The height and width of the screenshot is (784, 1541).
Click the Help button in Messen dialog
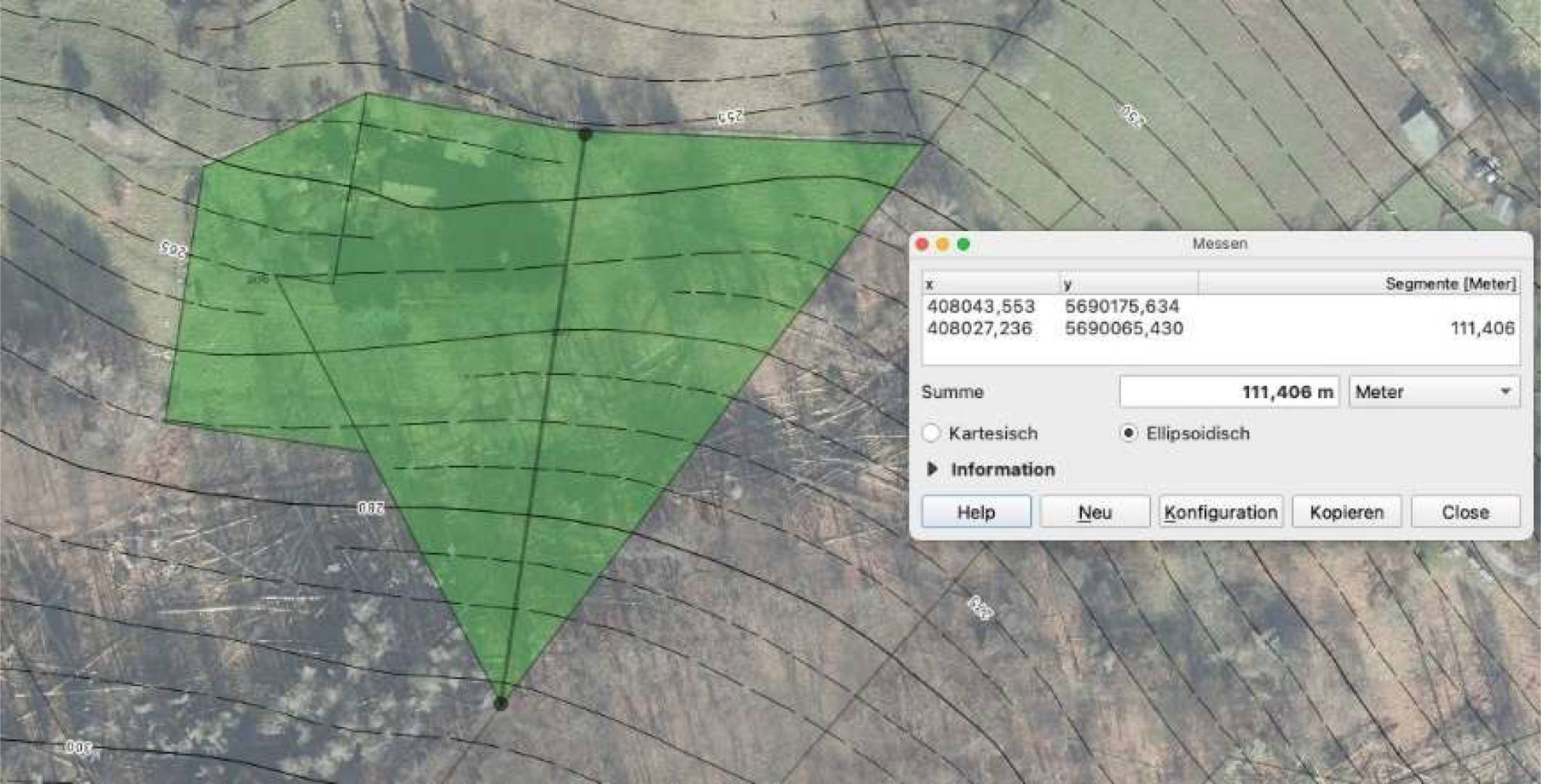coord(976,512)
